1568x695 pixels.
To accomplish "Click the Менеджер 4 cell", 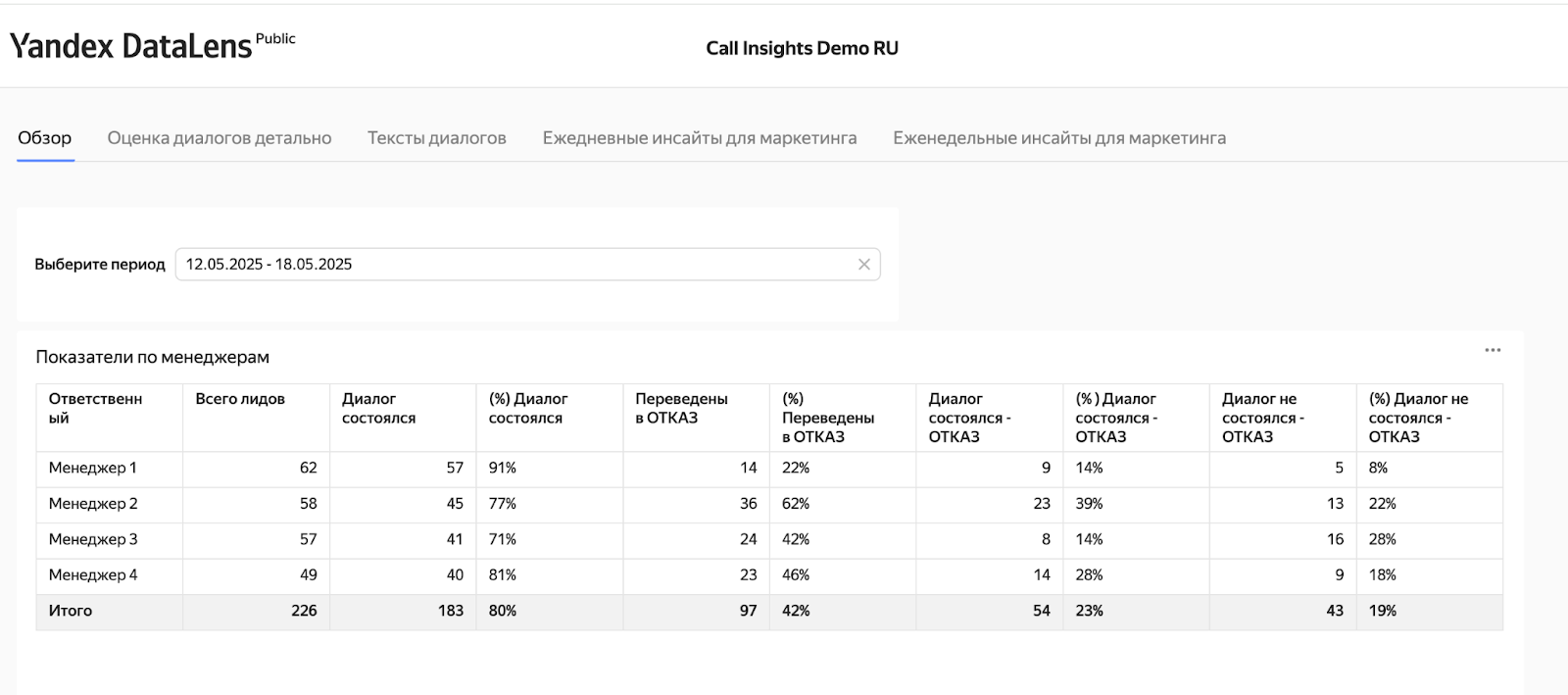I will click(93, 575).
